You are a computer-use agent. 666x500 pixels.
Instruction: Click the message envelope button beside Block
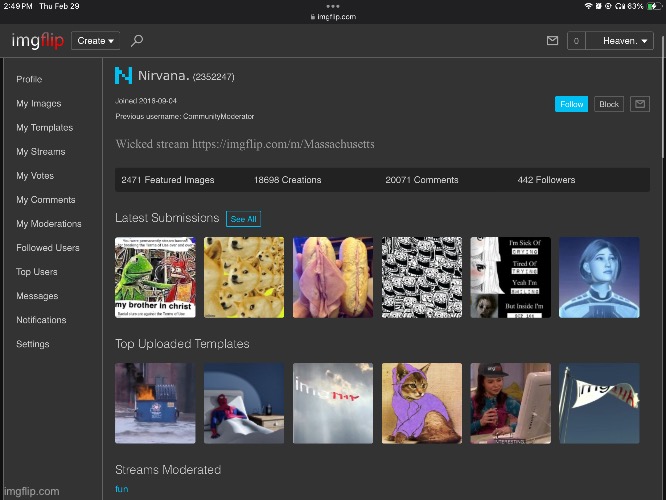tap(639, 104)
